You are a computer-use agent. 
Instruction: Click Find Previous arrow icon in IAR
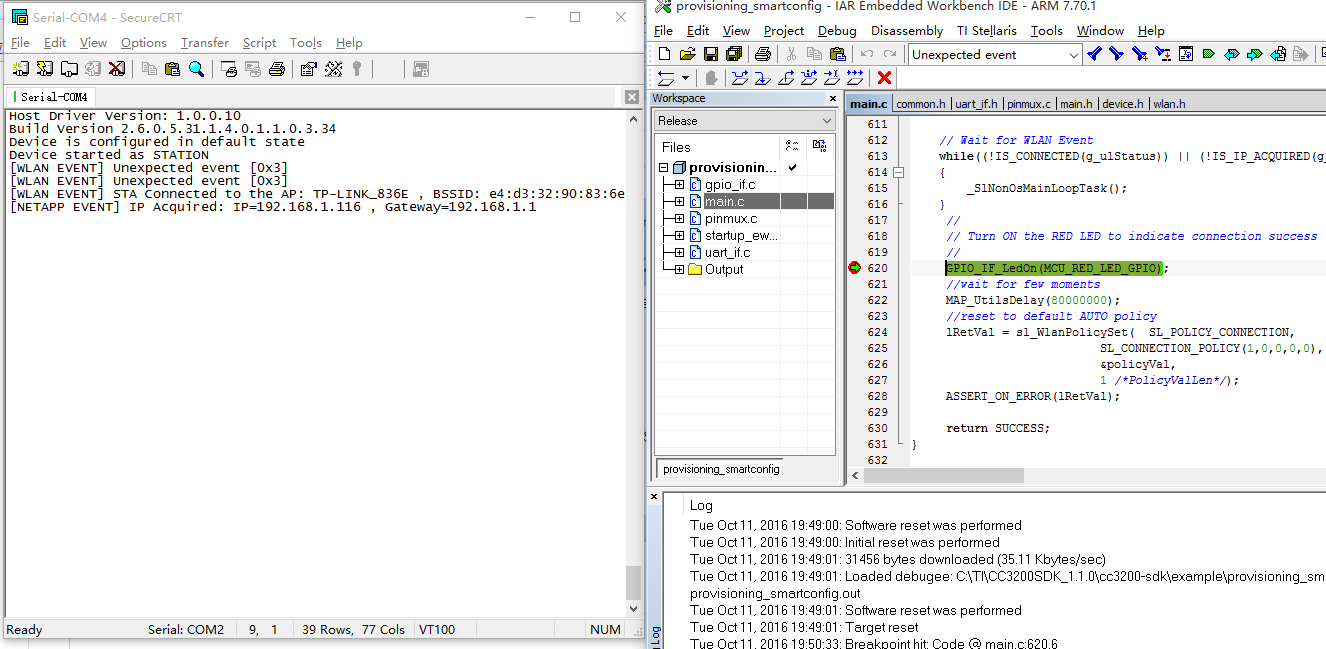coord(1094,54)
